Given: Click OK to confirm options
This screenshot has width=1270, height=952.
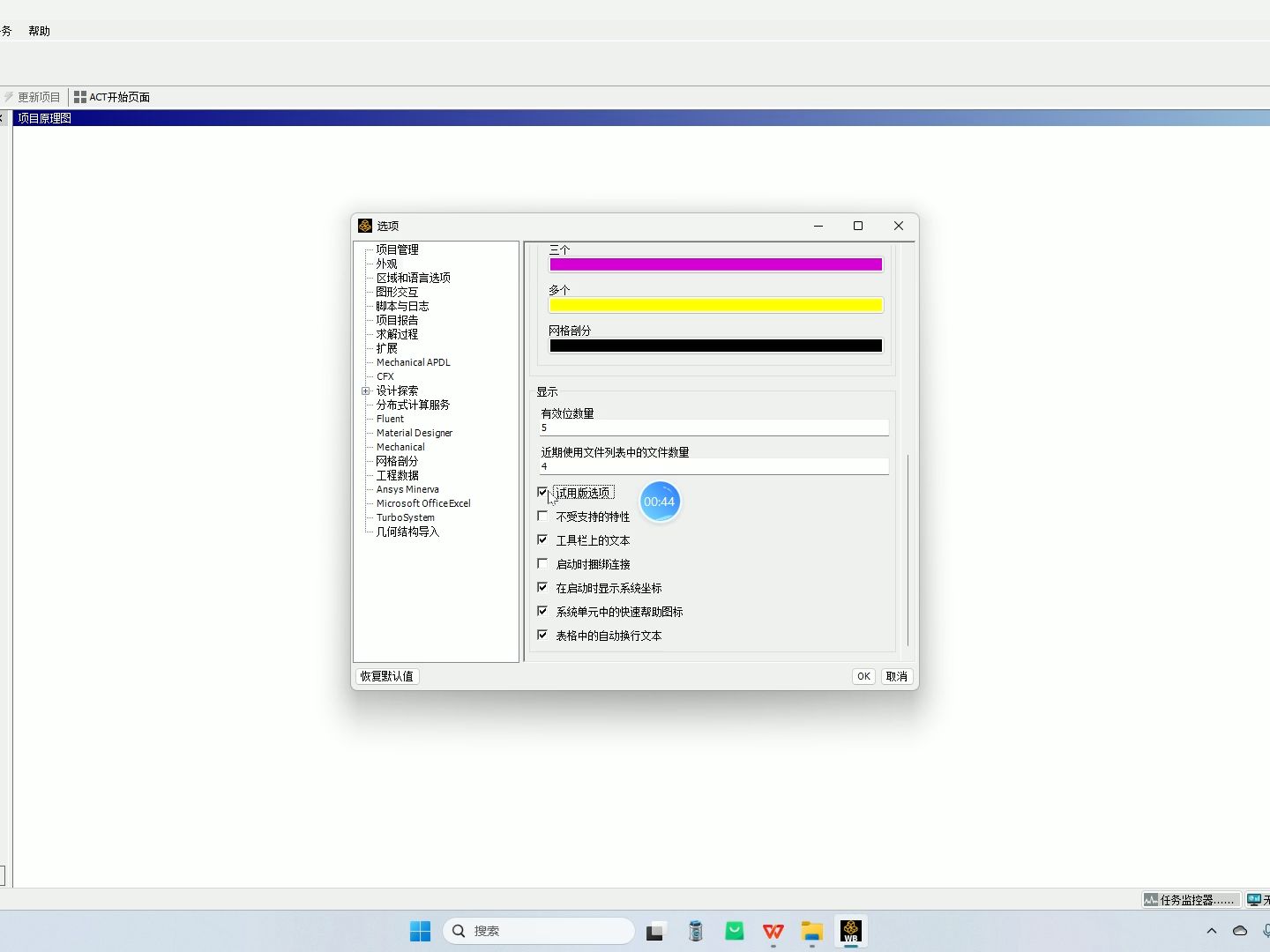Looking at the screenshot, I should (863, 676).
